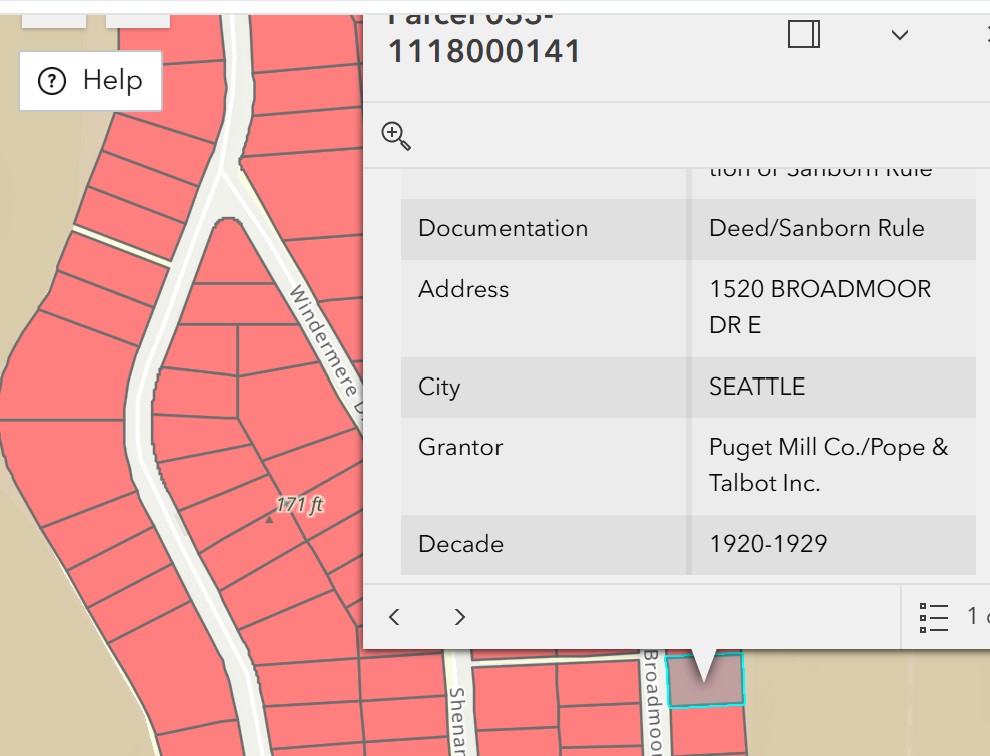The height and width of the screenshot is (756, 990).
Task: Click the Help button on the map
Action: (x=90, y=81)
